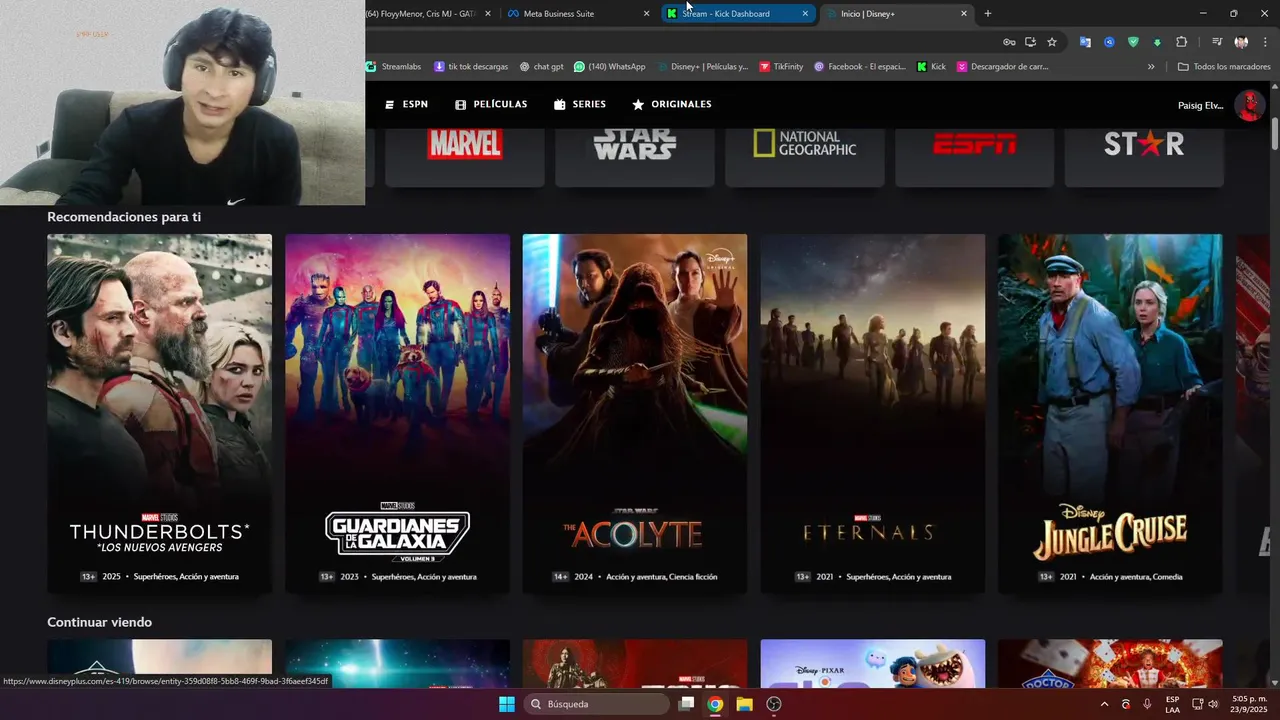Open the ESP LAA language switcher
The image size is (1280, 720).
1172,704
